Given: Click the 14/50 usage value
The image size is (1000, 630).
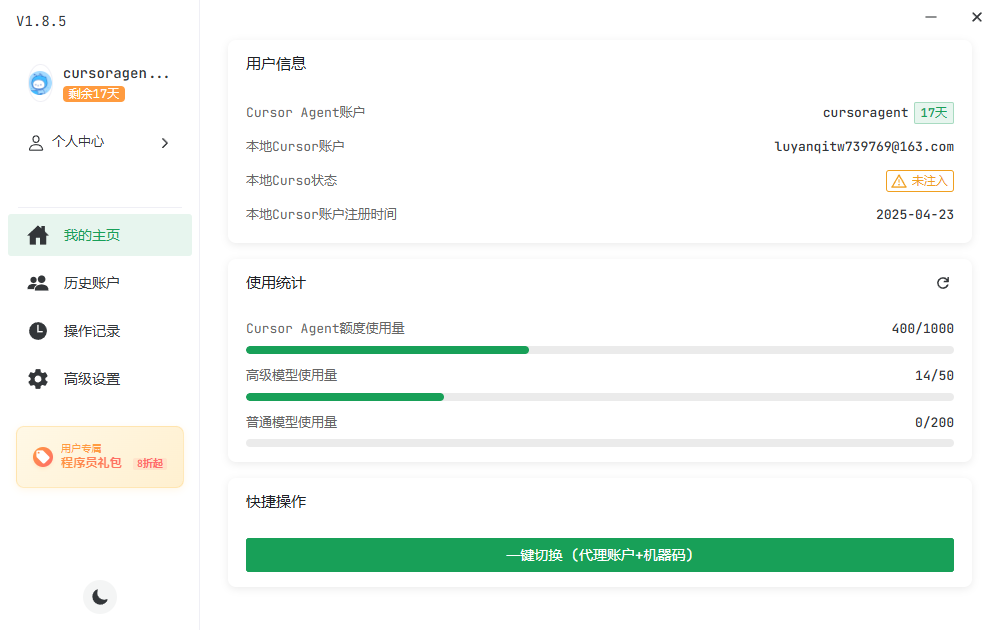Looking at the screenshot, I should (934, 376).
